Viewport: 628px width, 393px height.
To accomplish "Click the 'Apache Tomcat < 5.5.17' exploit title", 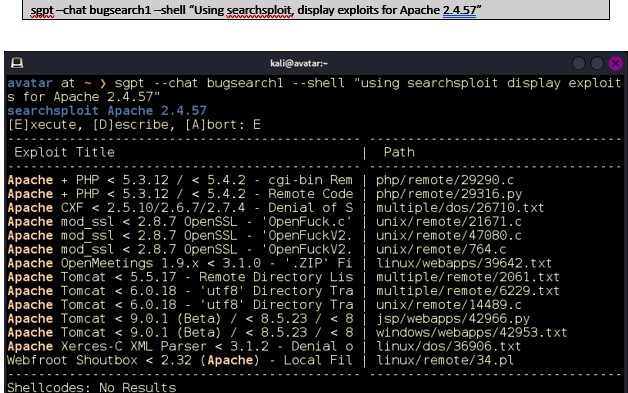I will click(180, 277).
